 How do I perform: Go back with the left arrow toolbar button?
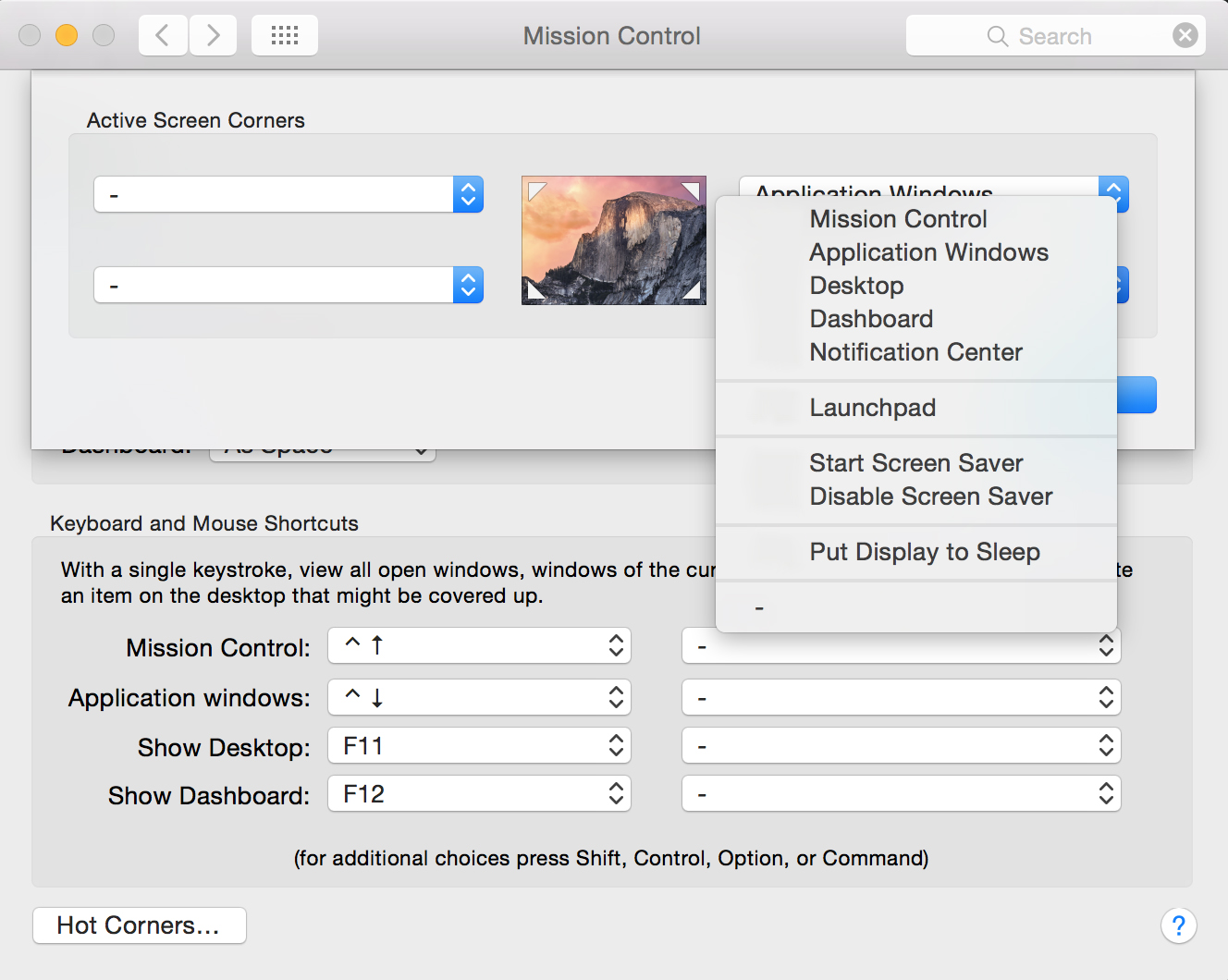pyautogui.click(x=164, y=35)
